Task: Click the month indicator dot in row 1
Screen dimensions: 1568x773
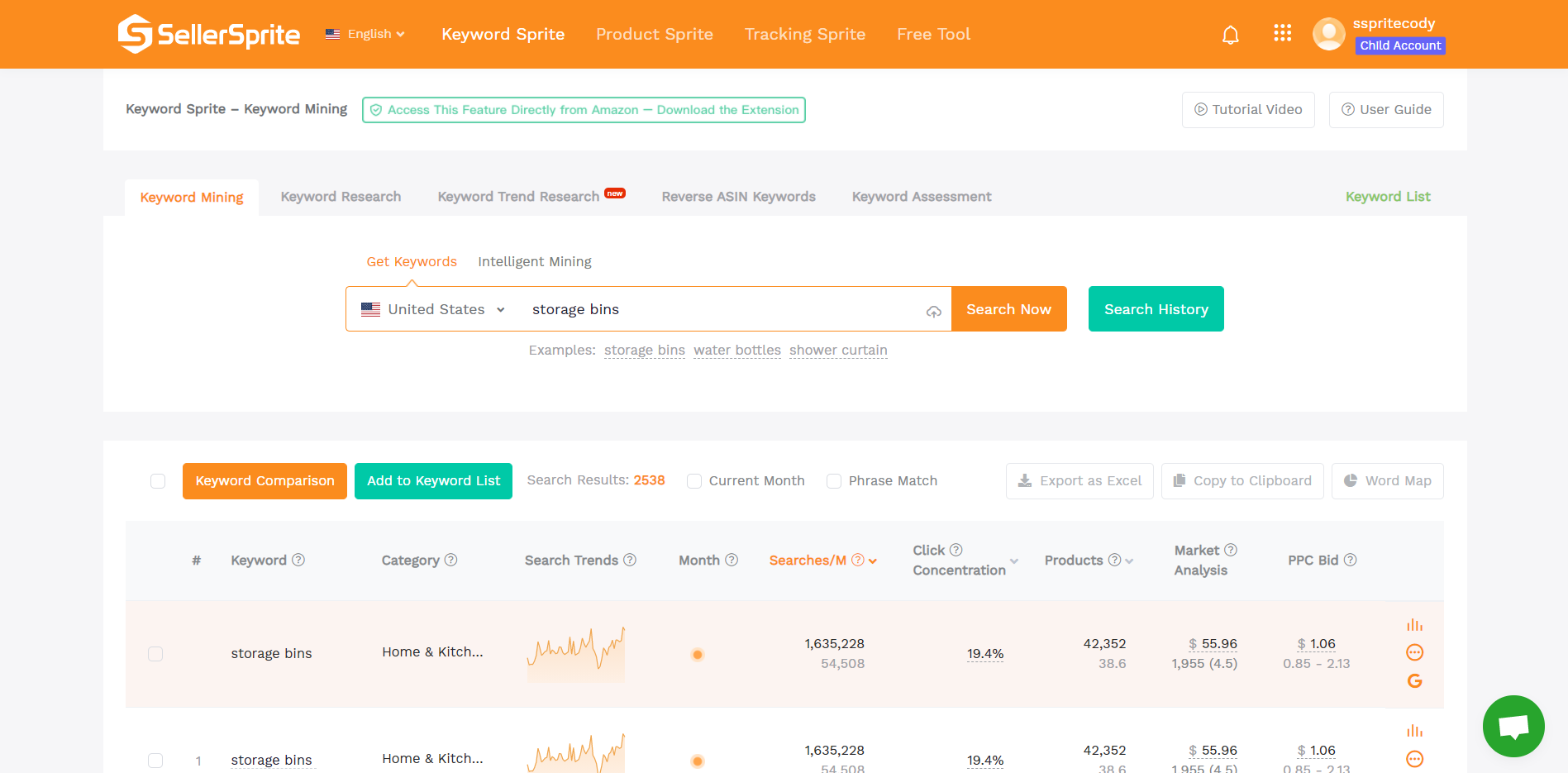Action: click(x=698, y=761)
